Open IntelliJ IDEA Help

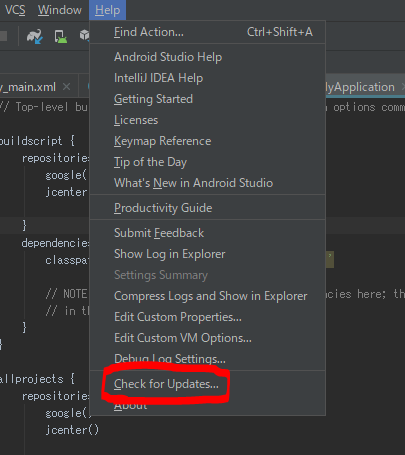pos(207,78)
